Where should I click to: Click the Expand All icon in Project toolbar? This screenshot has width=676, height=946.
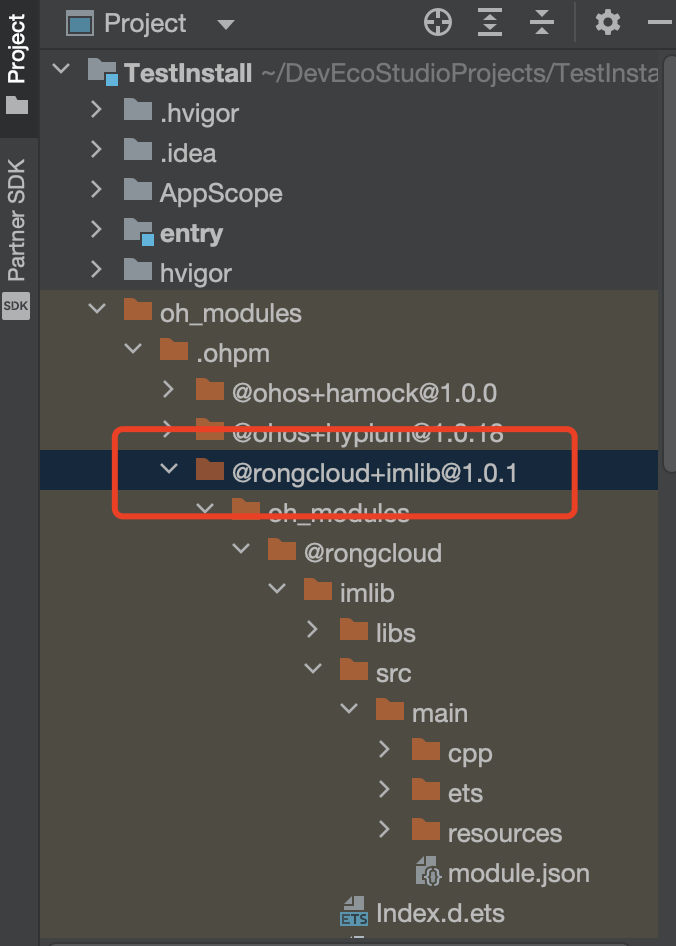(489, 23)
